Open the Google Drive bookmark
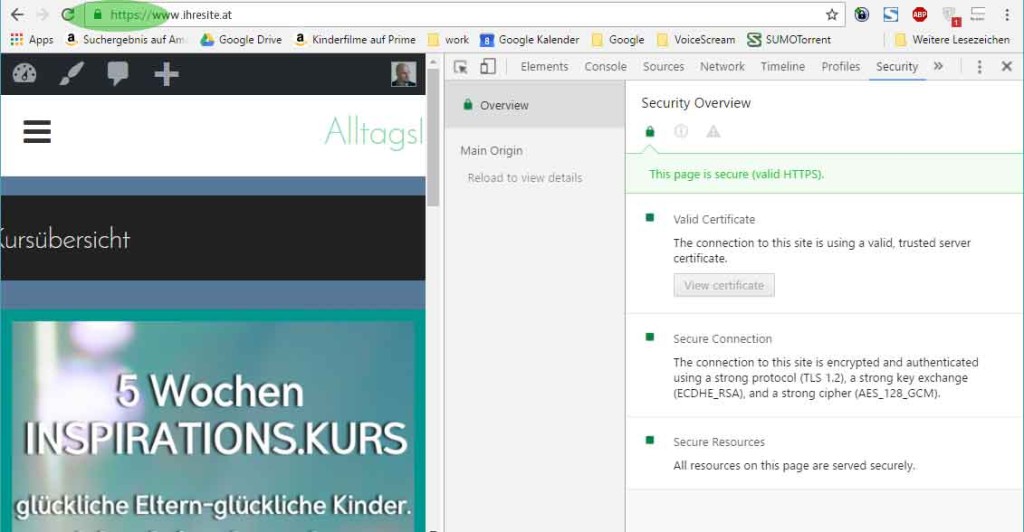 coord(241,40)
